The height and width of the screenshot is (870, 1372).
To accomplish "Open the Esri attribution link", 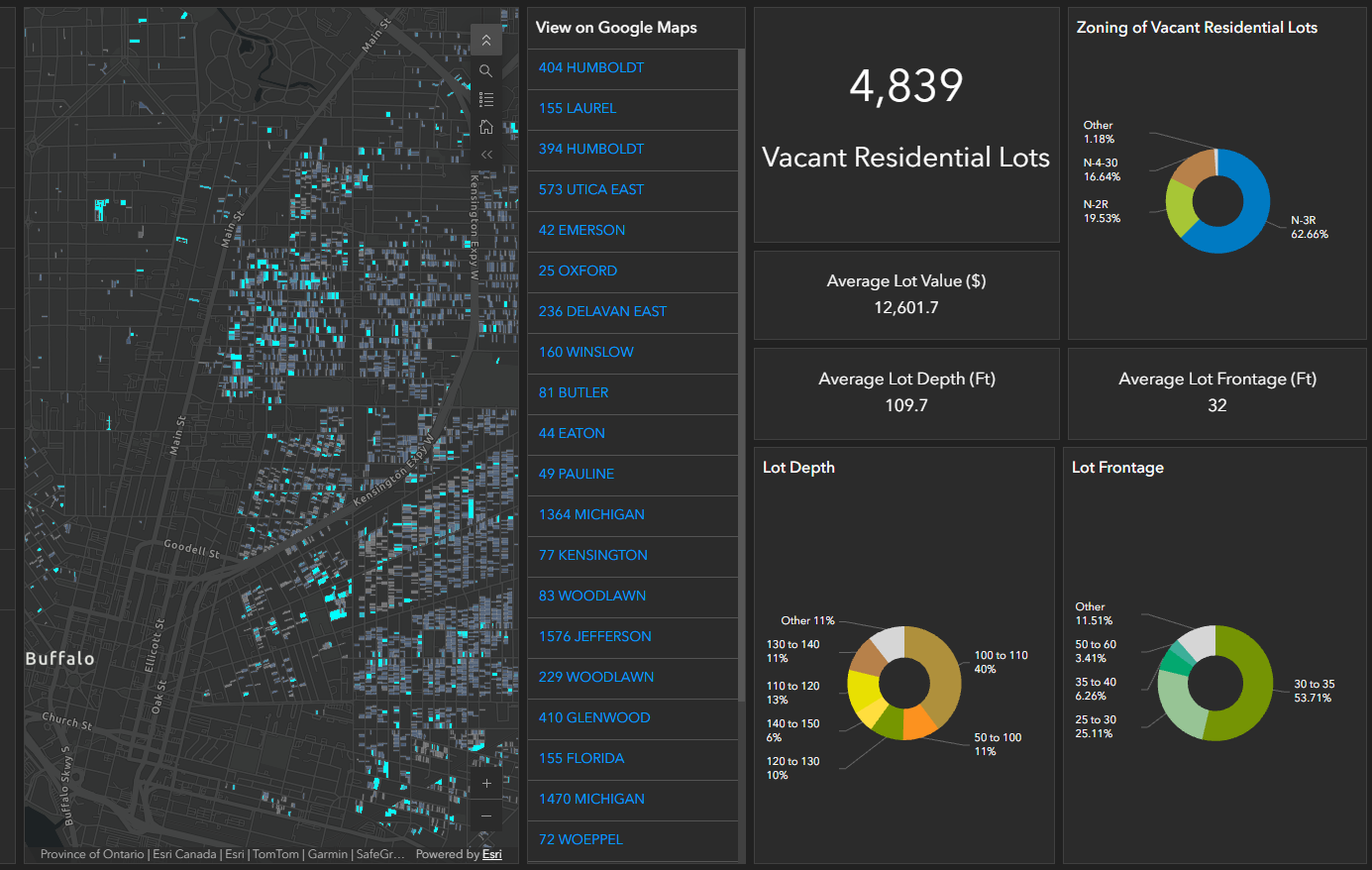I will click(492, 854).
